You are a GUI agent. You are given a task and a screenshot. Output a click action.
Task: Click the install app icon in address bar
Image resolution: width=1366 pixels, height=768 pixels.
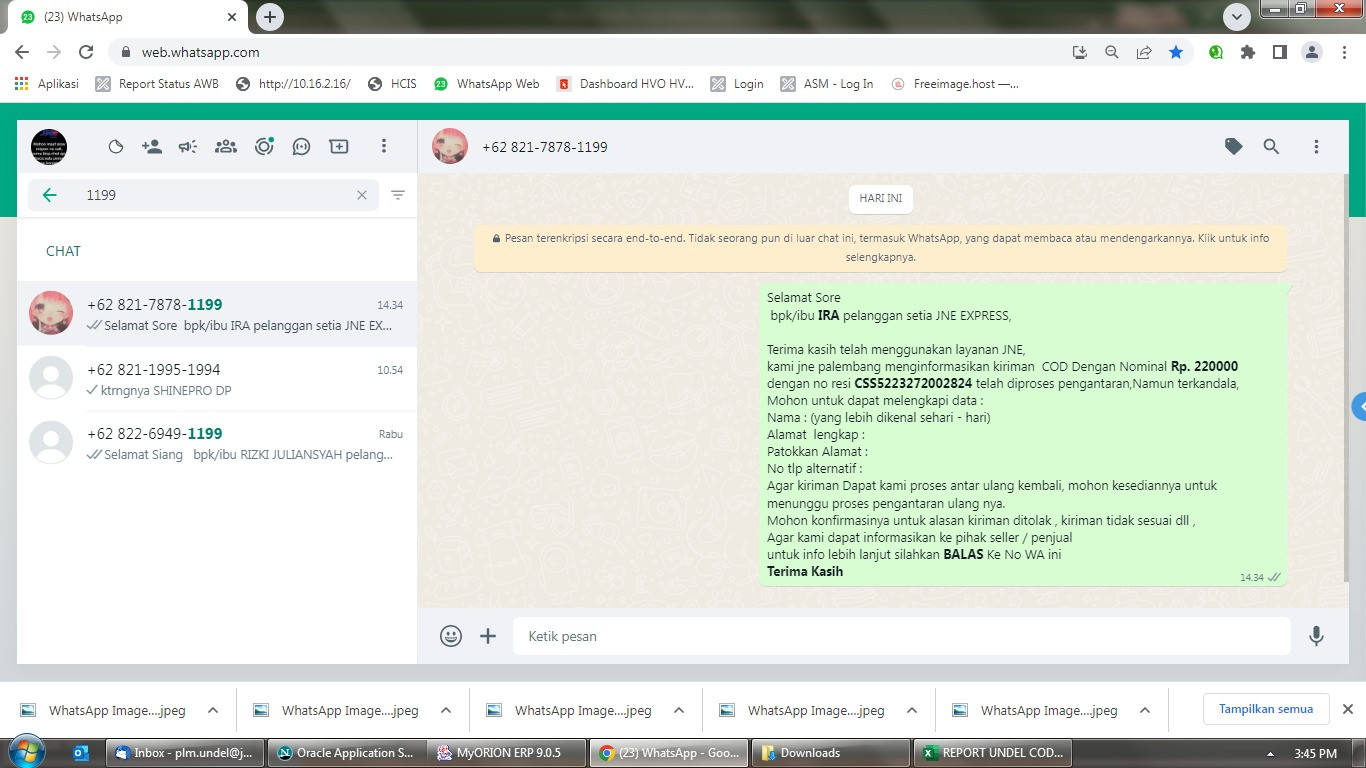pos(1080,52)
